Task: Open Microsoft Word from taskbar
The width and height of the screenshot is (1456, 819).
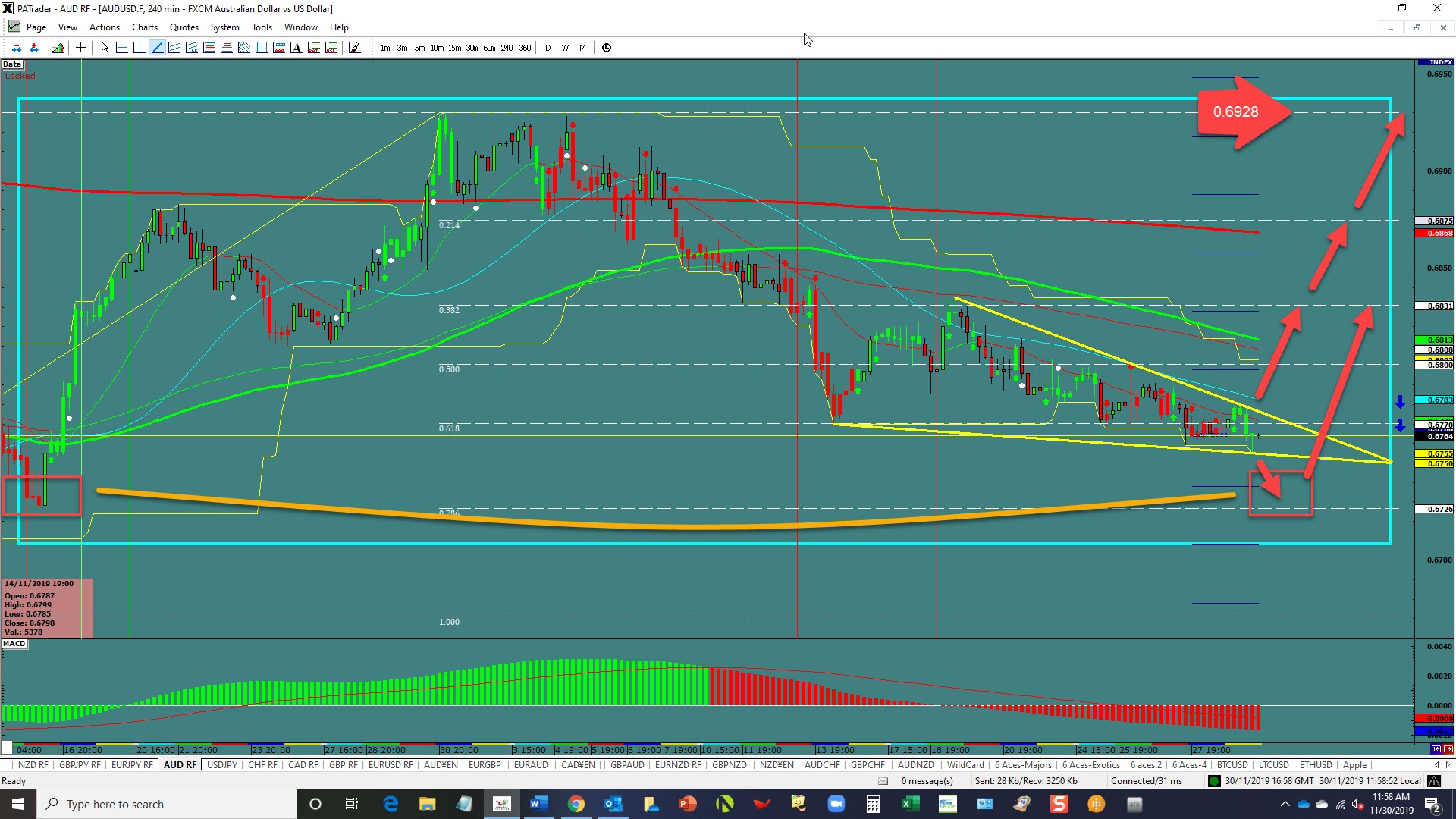Action: pyautogui.click(x=539, y=804)
